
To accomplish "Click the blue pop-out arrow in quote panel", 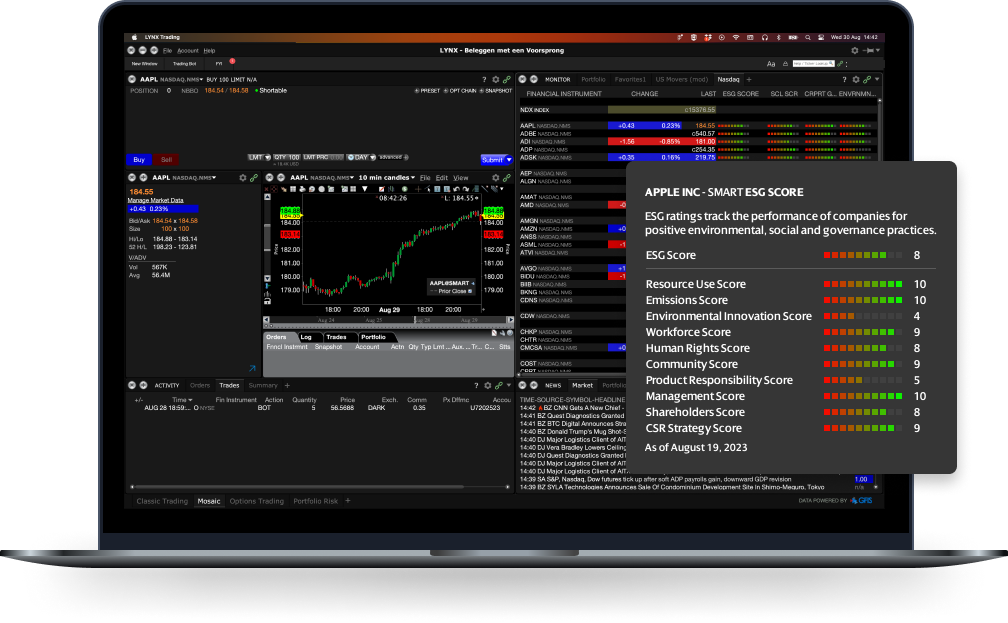I will (252, 368).
